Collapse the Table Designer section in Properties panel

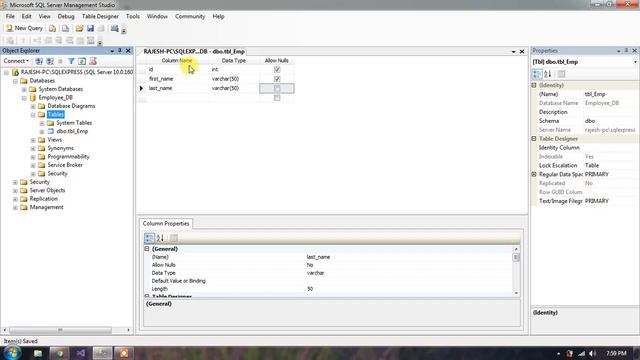534,139
